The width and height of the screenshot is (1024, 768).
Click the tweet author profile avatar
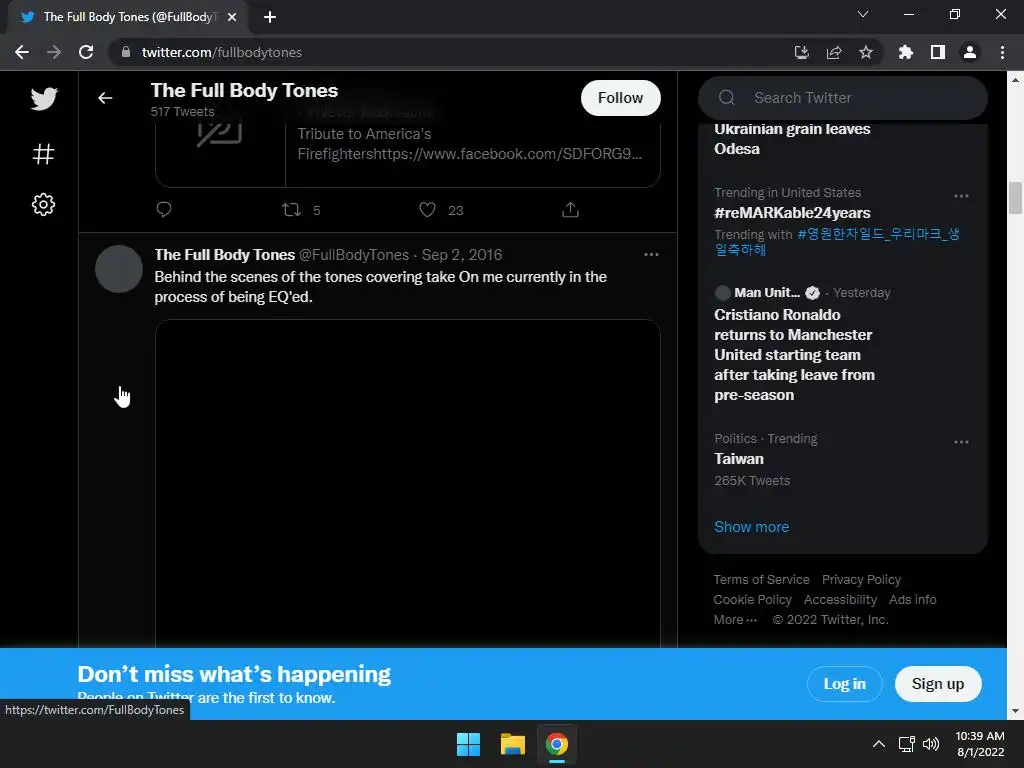point(119,269)
